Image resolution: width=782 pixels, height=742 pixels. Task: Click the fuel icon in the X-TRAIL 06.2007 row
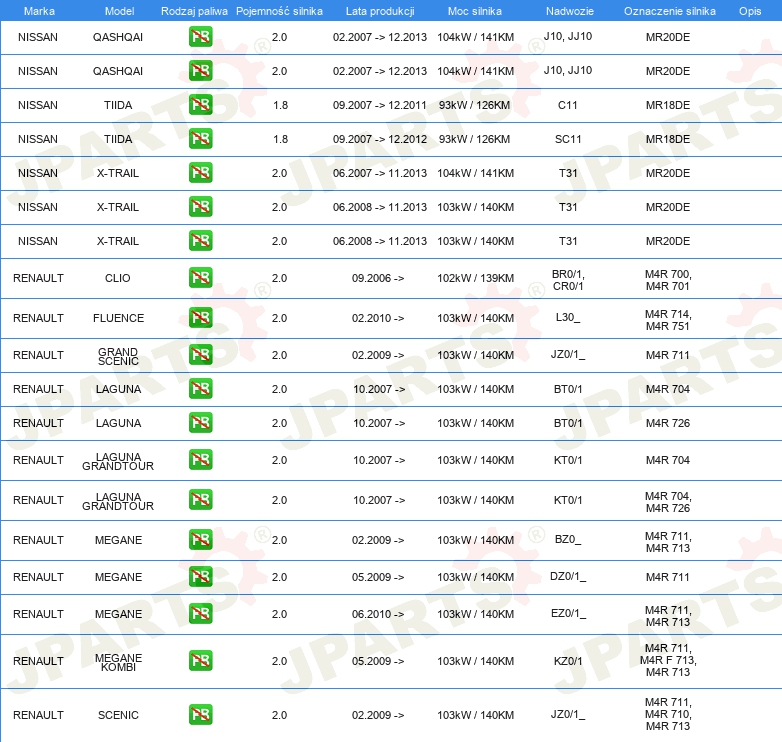200,173
